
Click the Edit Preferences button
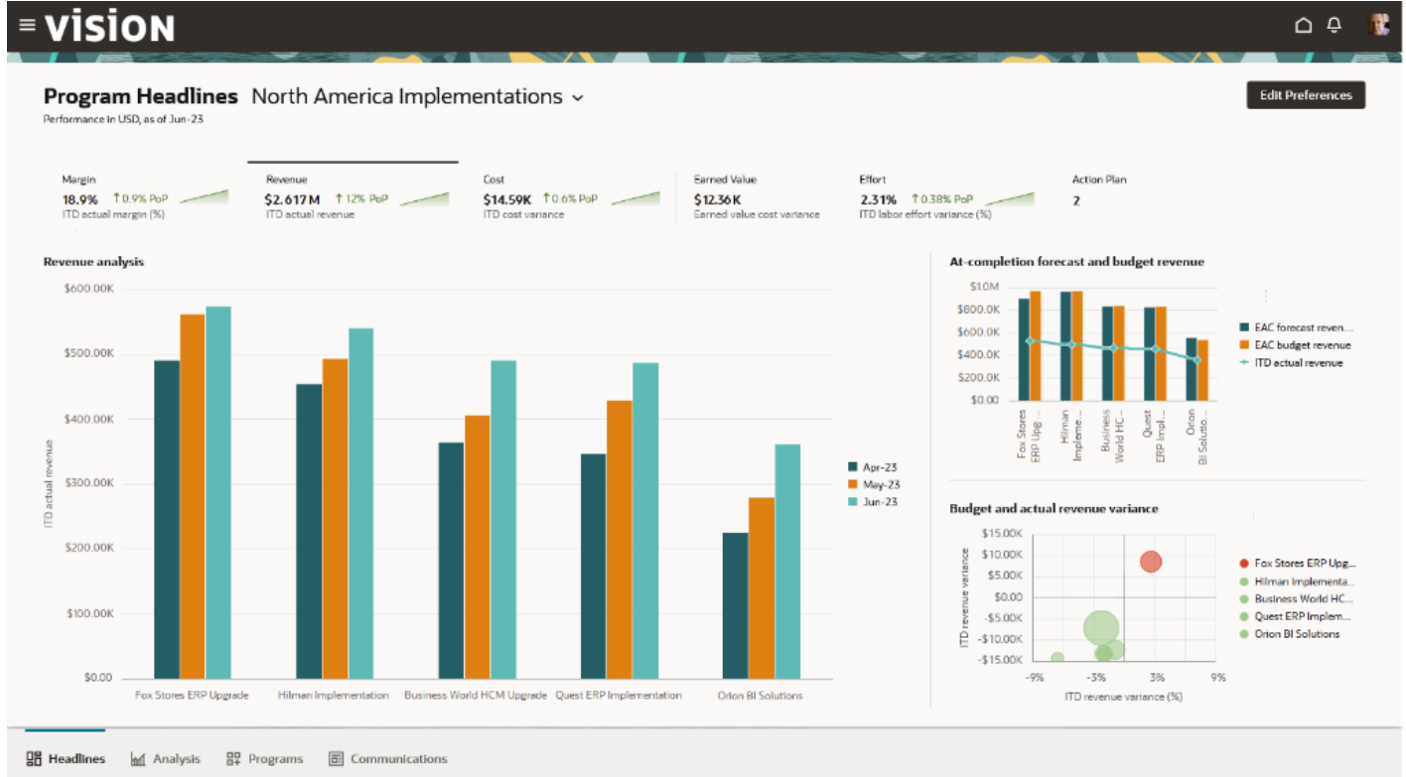coord(1305,95)
